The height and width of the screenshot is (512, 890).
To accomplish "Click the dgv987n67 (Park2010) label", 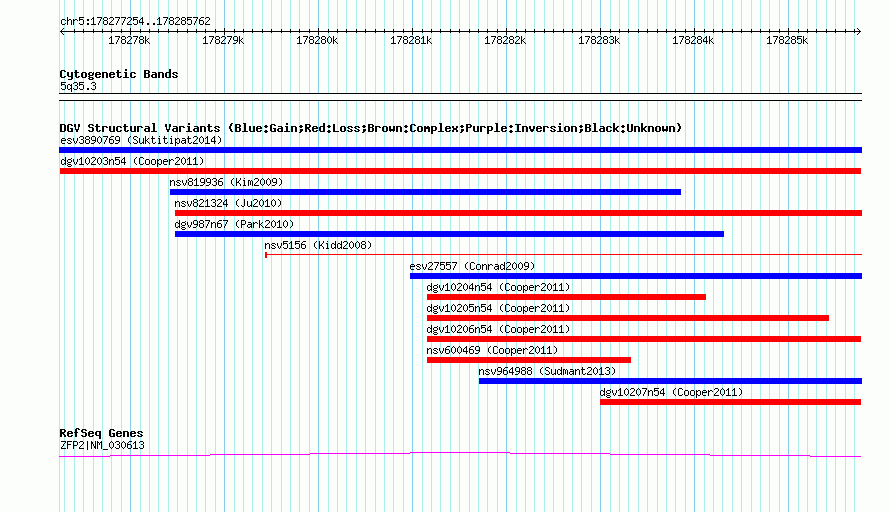I will coord(234,224).
